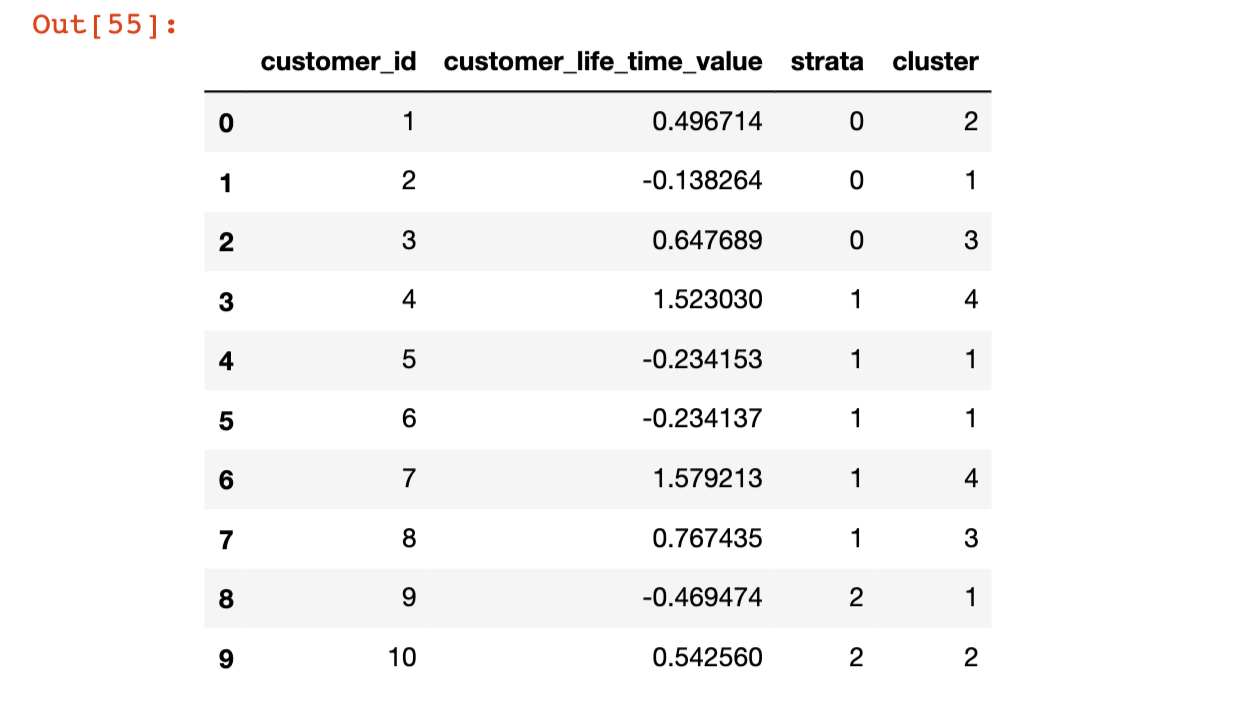Click row index 3 label
1242x710 pixels.
[x=226, y=301]
